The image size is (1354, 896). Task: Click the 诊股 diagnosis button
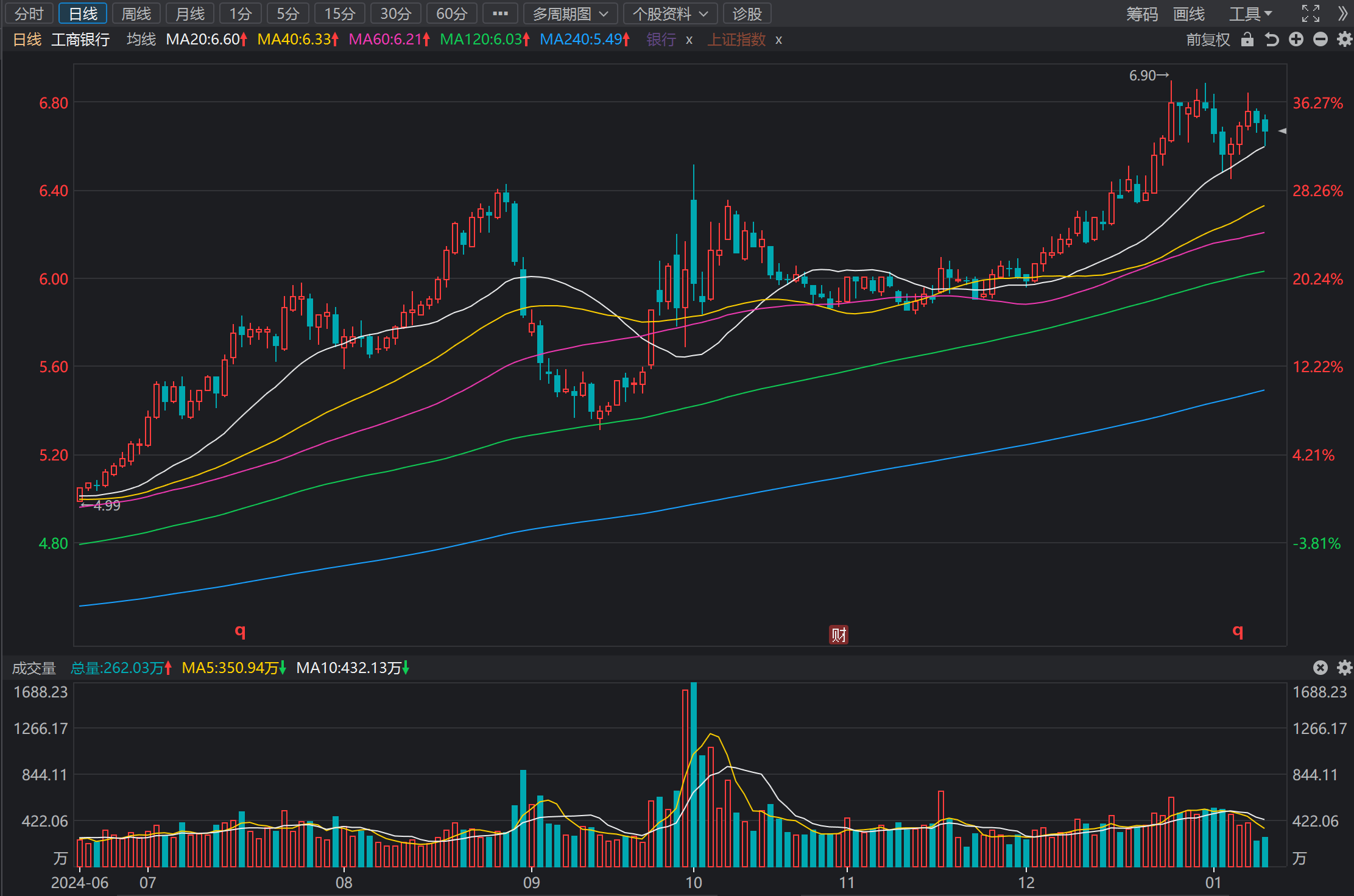point(747,13)
